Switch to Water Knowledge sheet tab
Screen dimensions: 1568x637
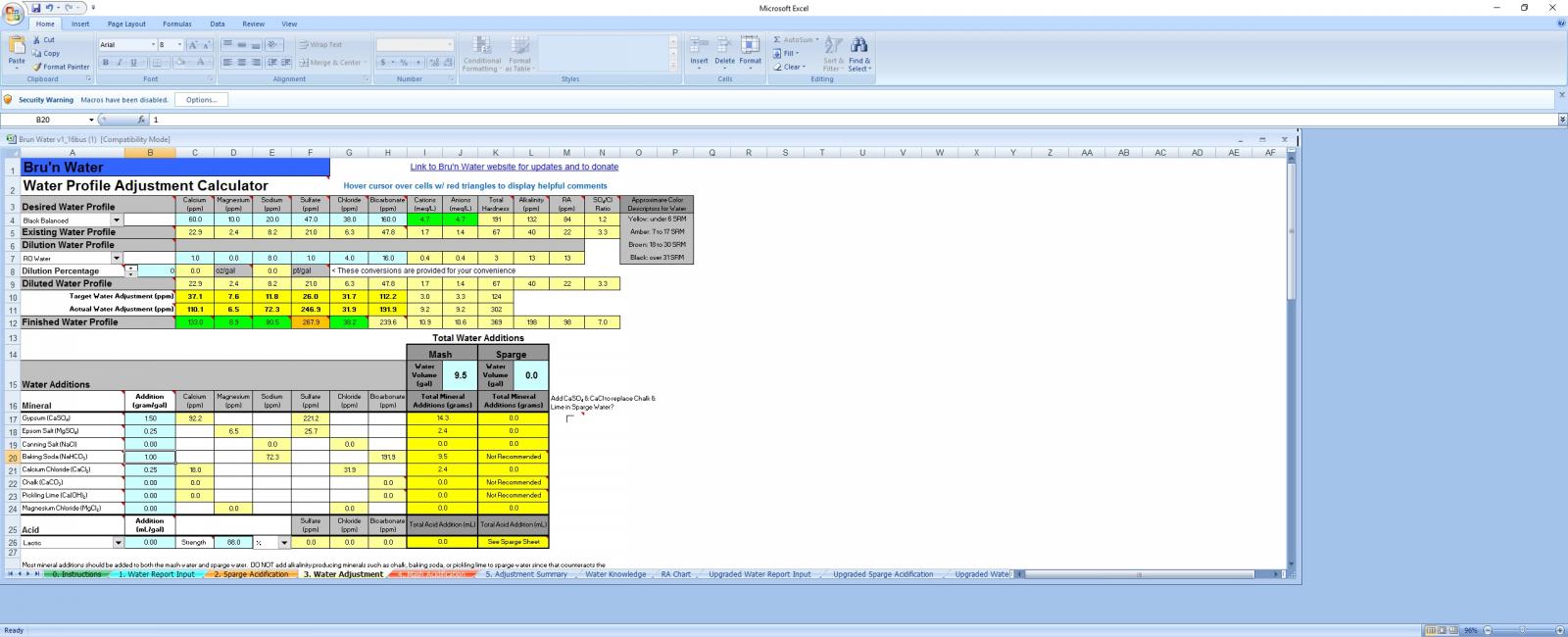tap(615, 574)
